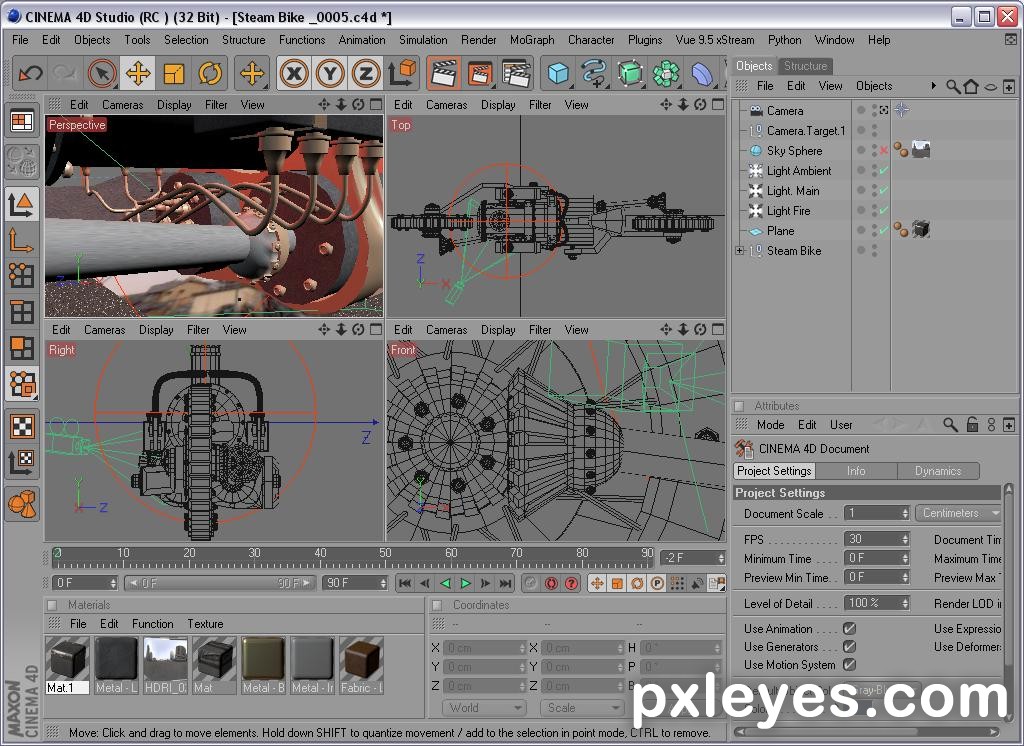Select the Mat.1 material thumbnail
This screenshot has width=1024, height=746.
(67, 665)
